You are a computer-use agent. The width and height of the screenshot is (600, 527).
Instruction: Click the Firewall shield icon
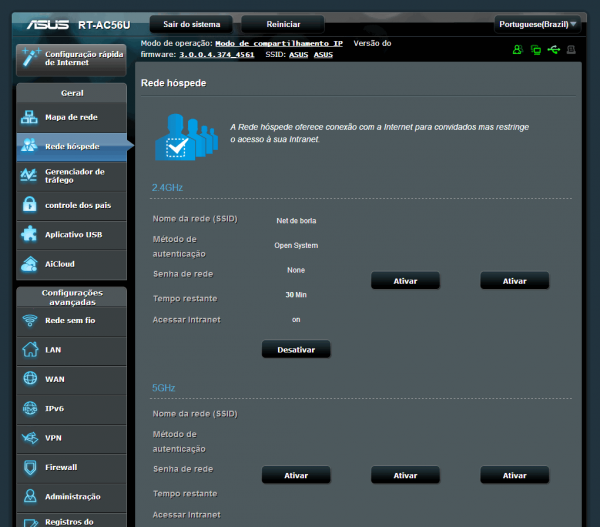click(x=30, y=467)
